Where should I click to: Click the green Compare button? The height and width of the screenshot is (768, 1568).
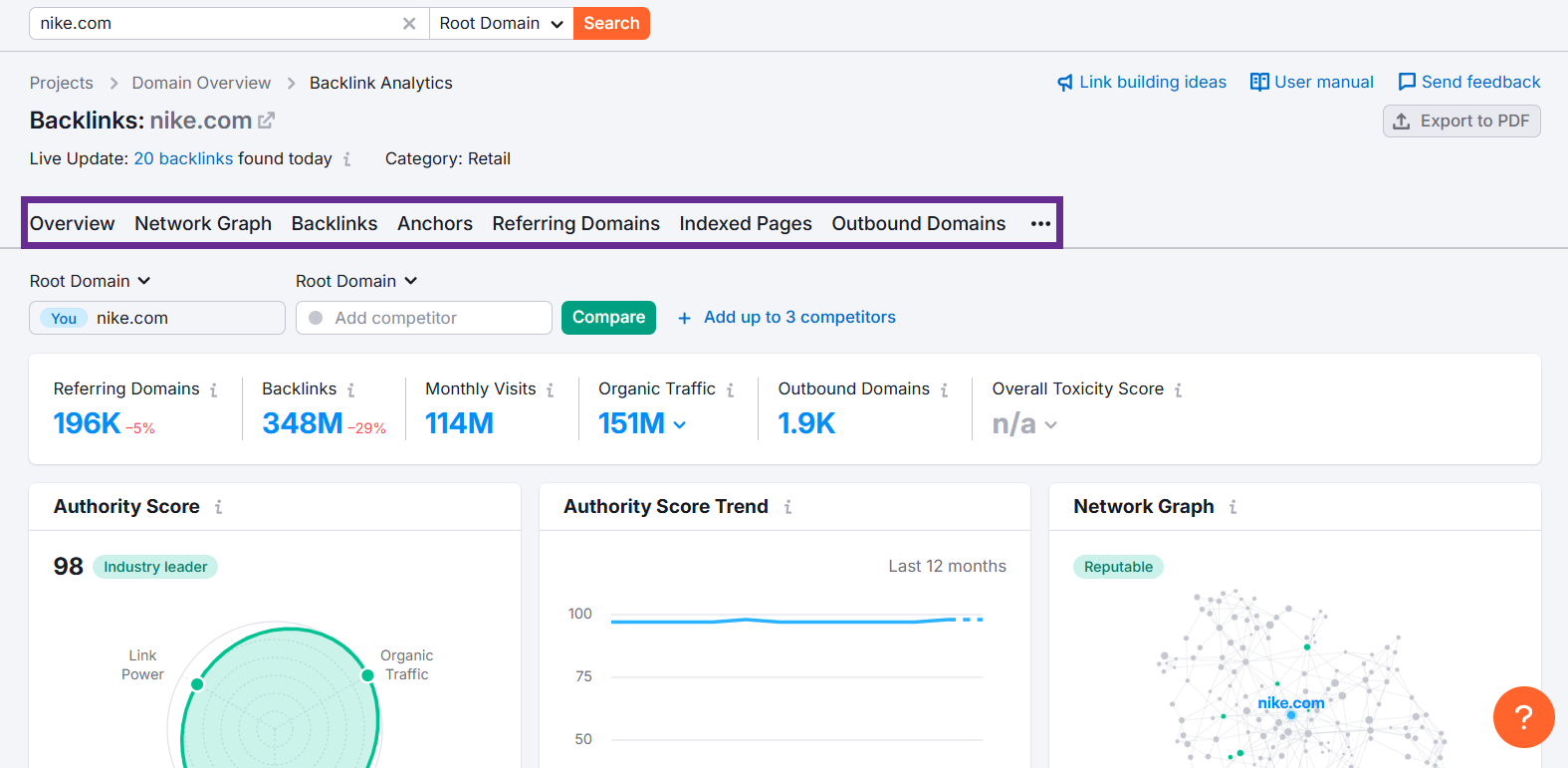(608, 318)
